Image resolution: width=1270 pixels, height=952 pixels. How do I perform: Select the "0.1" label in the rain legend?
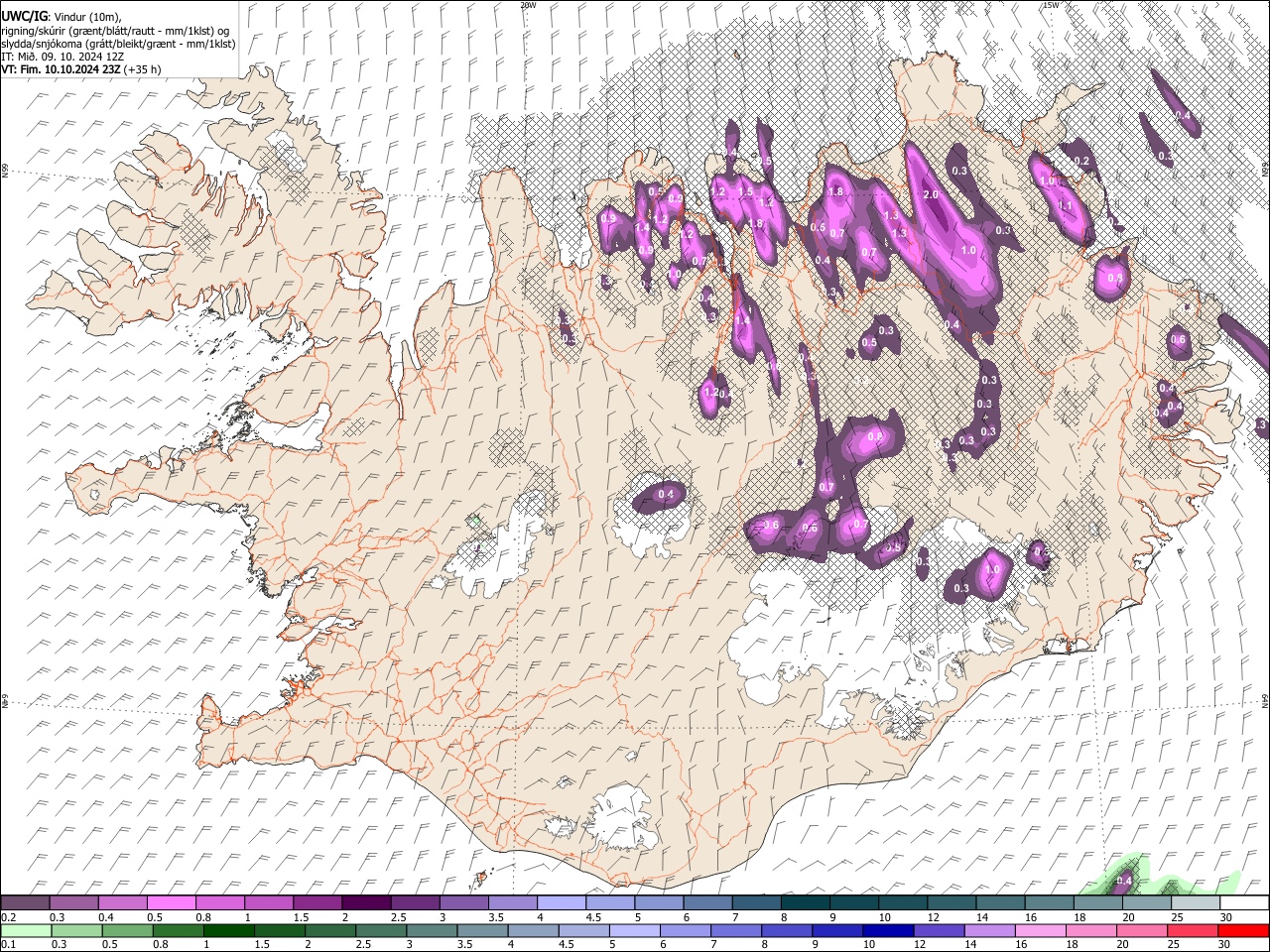(9, 943)
